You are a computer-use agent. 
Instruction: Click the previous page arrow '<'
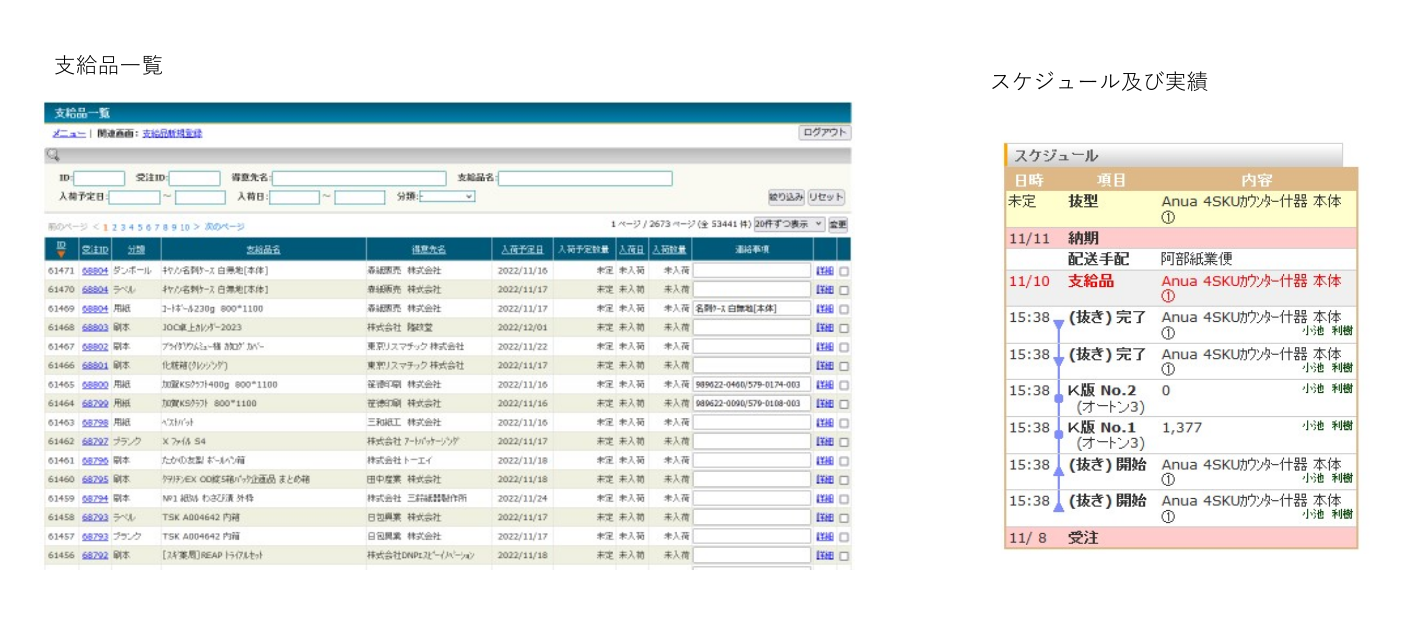click(95, 227)
